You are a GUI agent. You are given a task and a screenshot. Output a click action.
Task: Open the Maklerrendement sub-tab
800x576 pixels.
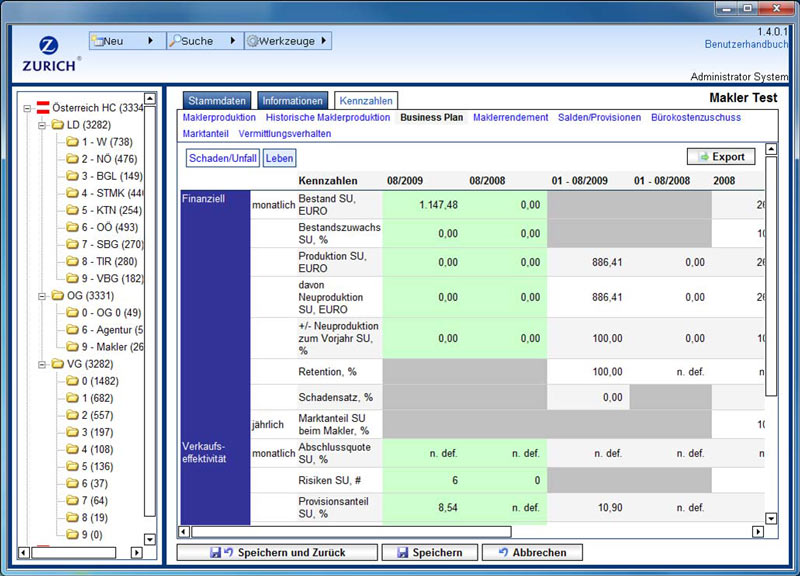tap(510, 117)
